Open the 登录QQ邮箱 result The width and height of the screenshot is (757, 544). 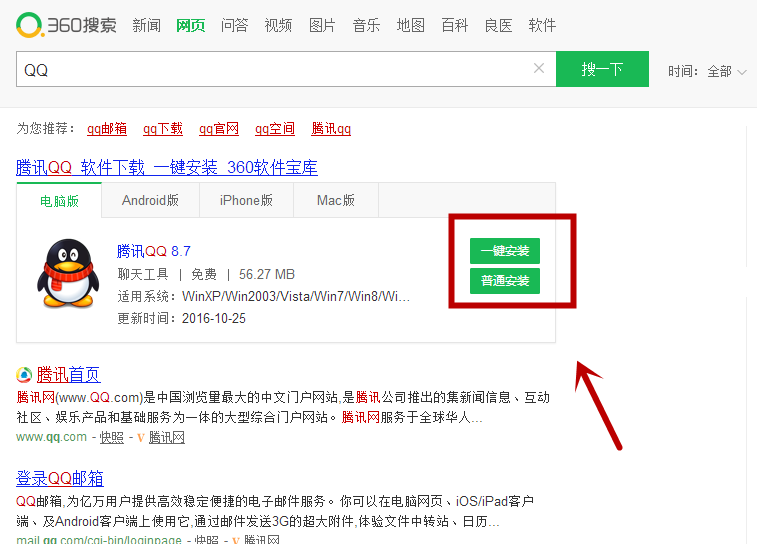[60, 478]
